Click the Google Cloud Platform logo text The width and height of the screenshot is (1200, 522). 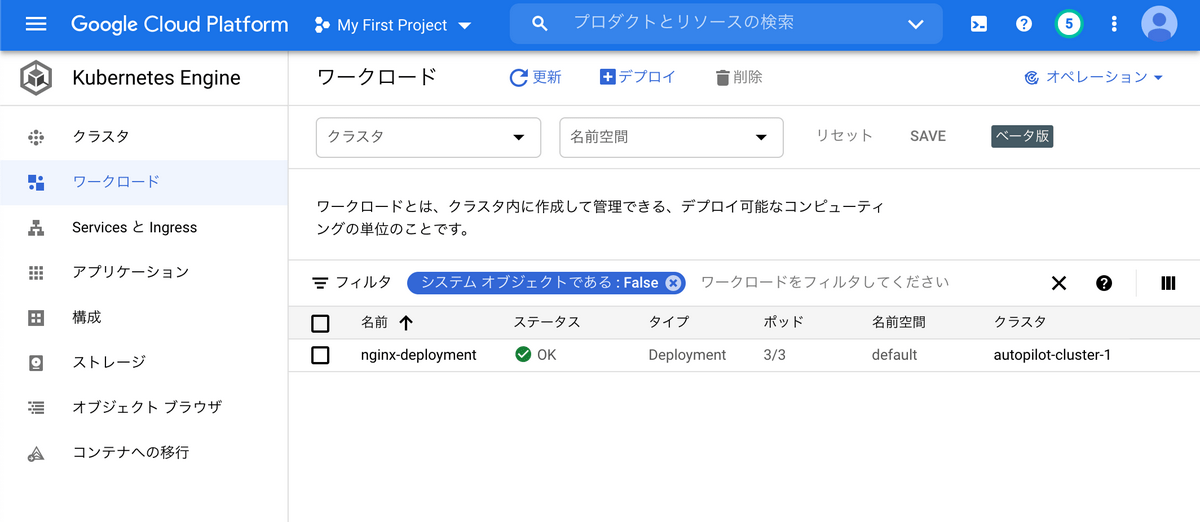(180, 24)
